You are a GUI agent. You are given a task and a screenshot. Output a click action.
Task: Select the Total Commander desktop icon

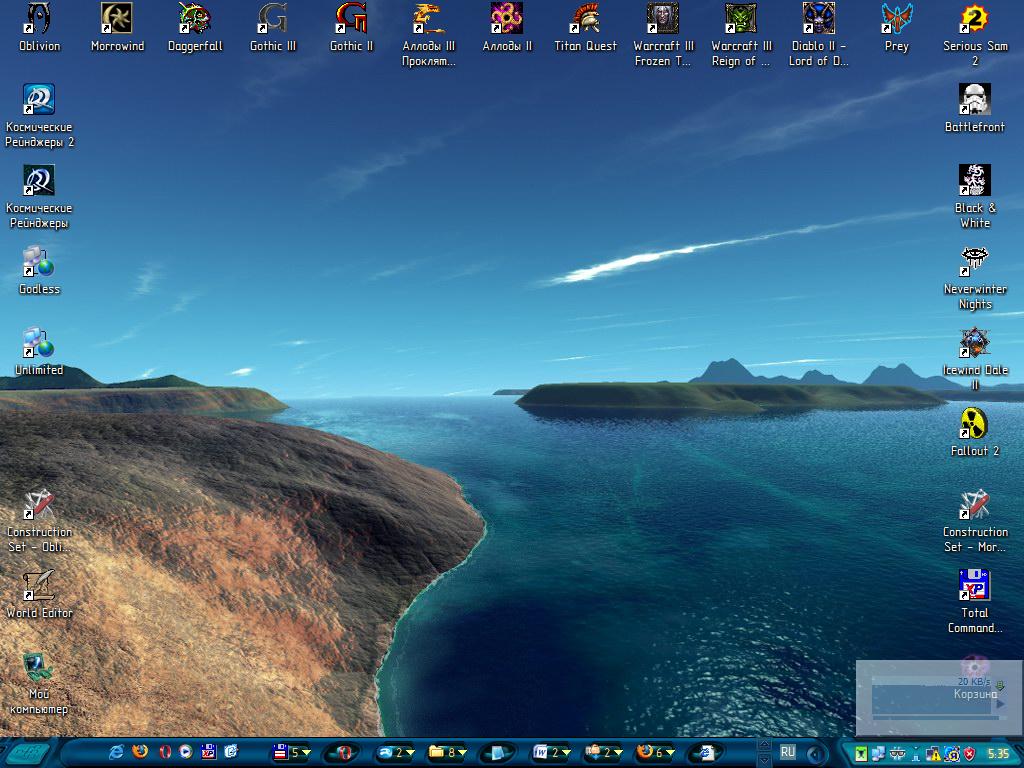pos(974,601)
